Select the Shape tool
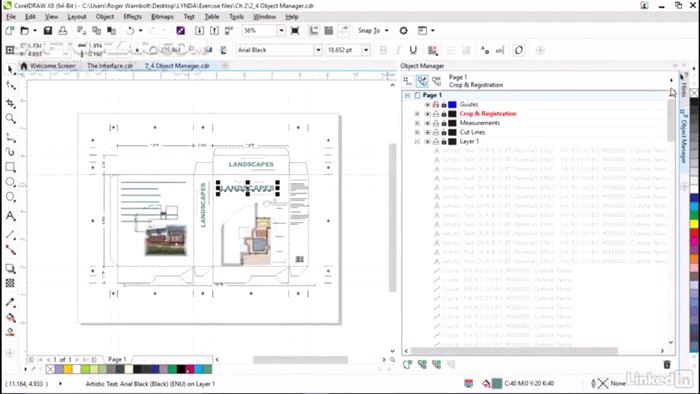Viewport: 700px width, 394px height. point(10,86)
